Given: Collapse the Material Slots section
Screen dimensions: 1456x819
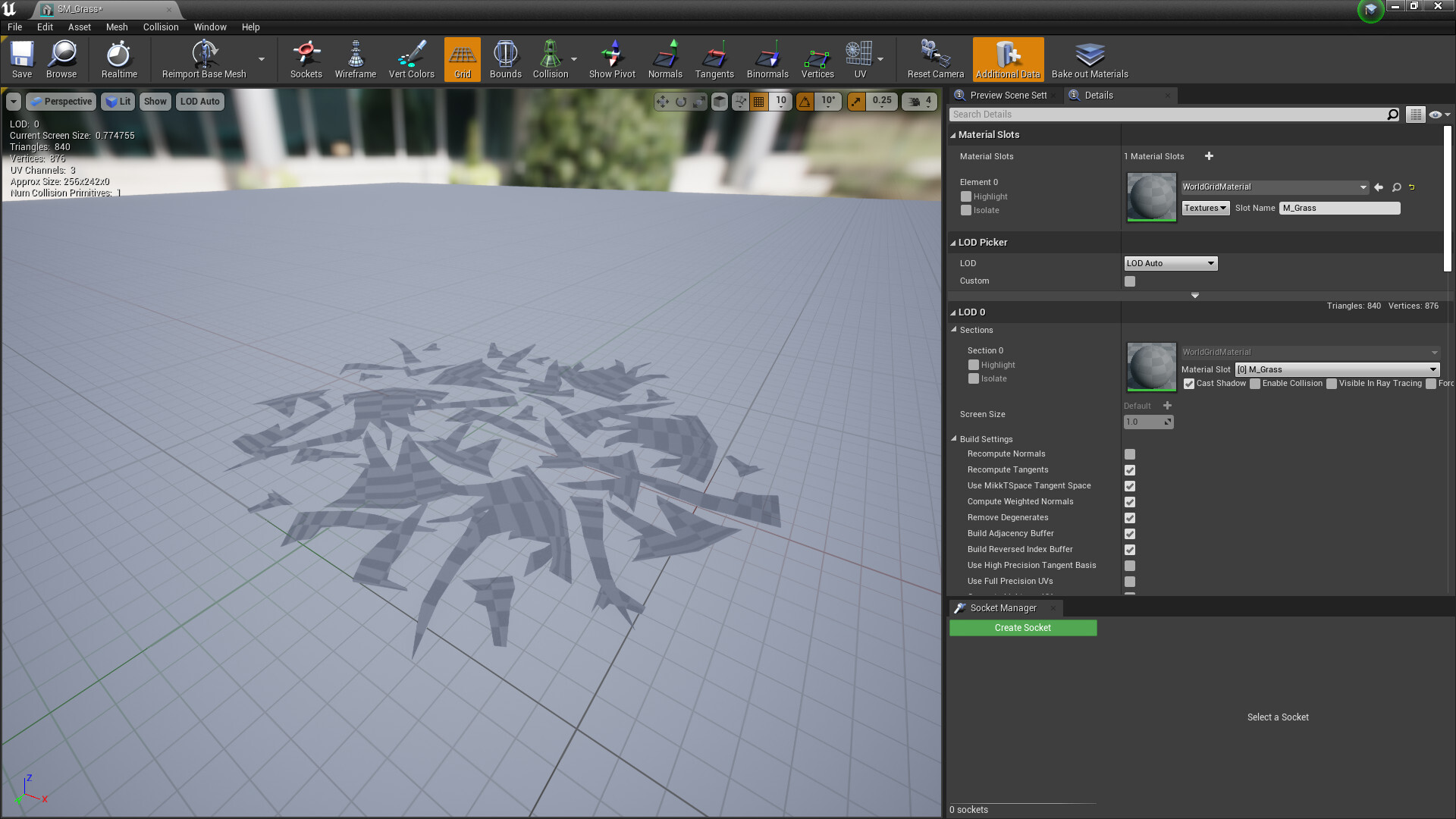Looking at the screenshot, I should (x=954, y=134).
